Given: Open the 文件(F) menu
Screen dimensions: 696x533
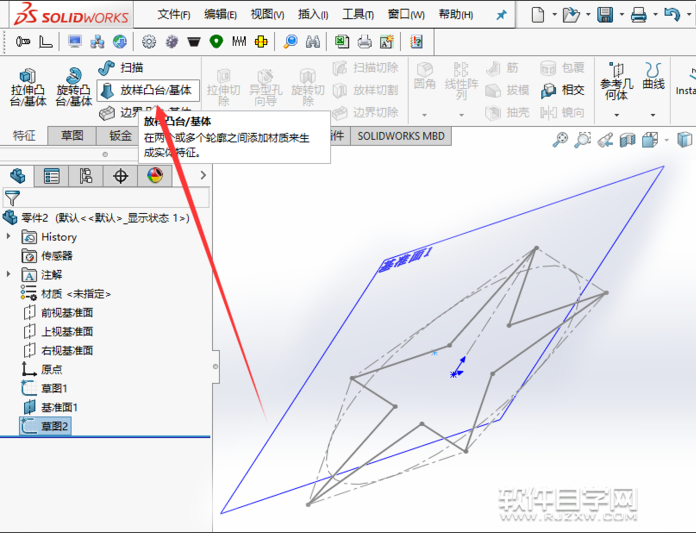Looking at the screenshot, I should (174, 15).
